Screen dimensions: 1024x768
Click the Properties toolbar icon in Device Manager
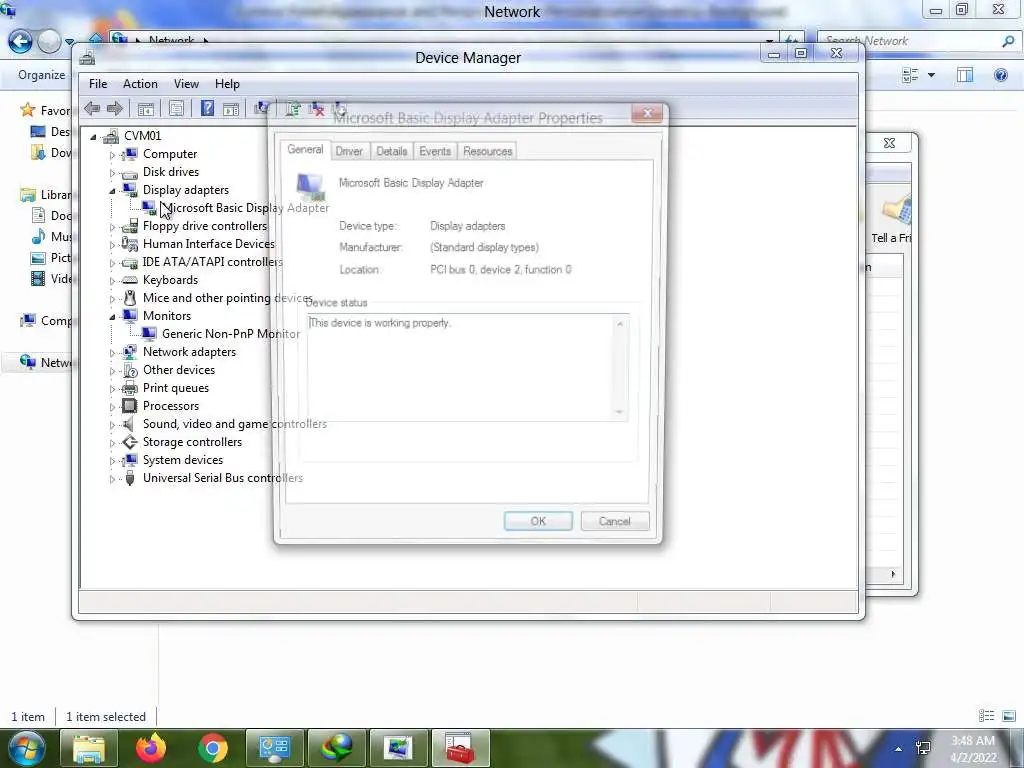click(x=176, y=109)
